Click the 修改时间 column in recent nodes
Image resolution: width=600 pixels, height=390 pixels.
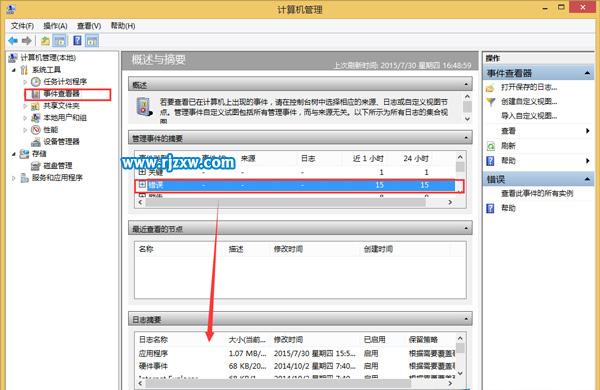pyautogui.click(x=288, y=249)
